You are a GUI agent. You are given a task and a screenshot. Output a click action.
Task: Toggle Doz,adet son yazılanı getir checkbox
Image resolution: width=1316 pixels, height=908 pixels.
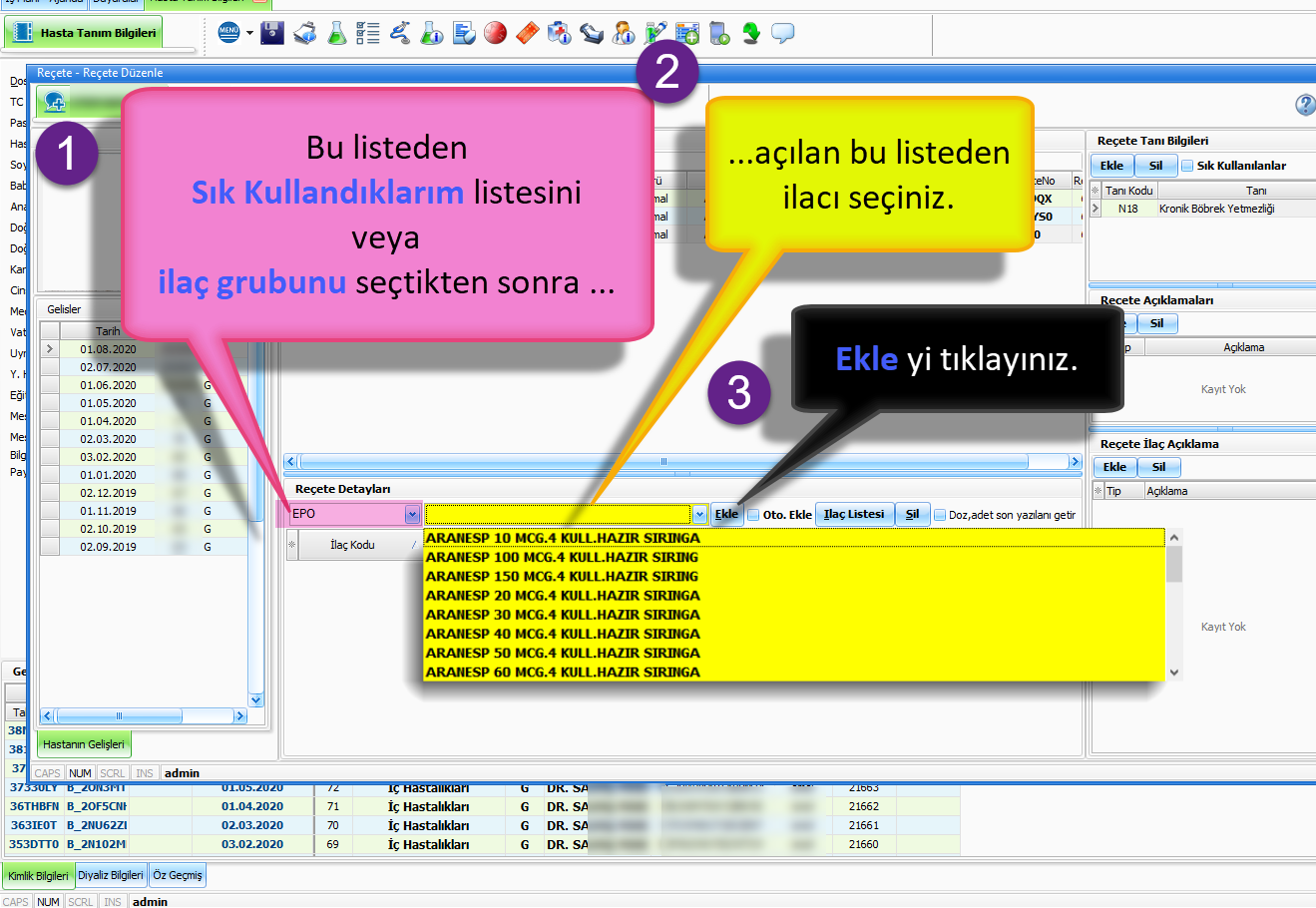click(940, 515)
